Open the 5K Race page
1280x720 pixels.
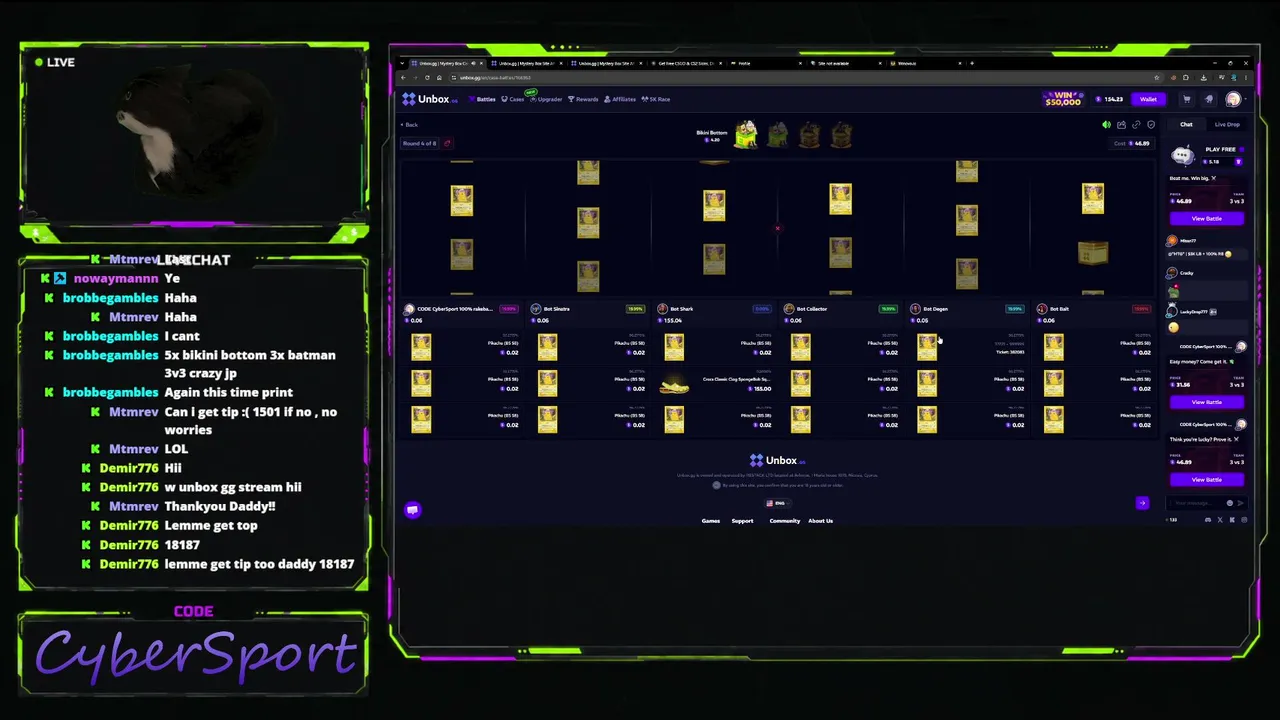tap(656, 99)
